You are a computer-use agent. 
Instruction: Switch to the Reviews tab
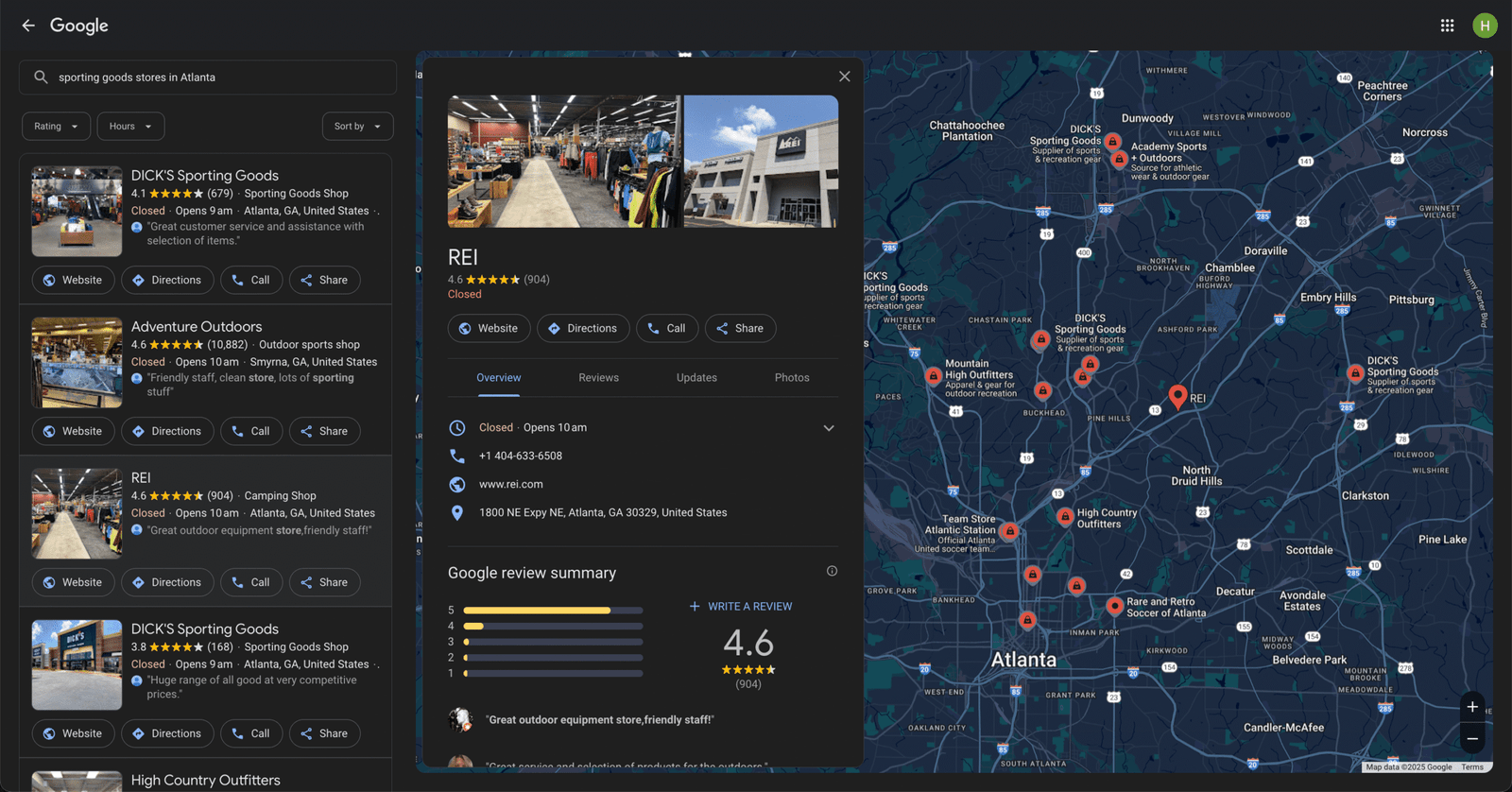click(x=598, y=378)
